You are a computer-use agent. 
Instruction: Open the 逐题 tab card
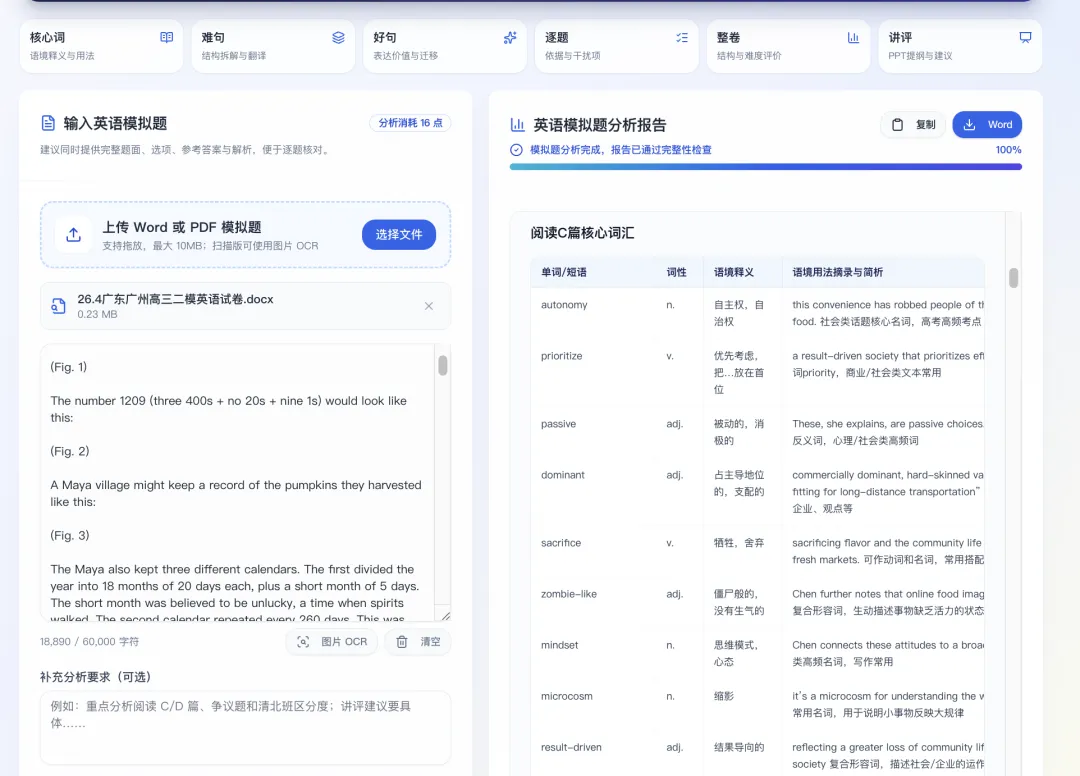[x=616, y=46]
